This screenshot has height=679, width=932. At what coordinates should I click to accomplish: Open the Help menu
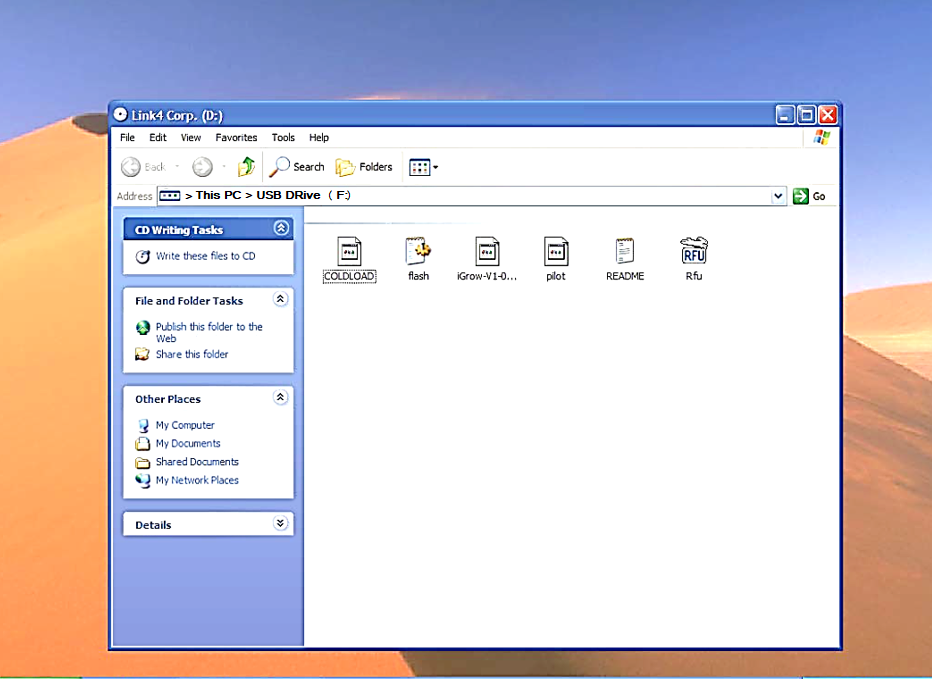tap(319, 137)
